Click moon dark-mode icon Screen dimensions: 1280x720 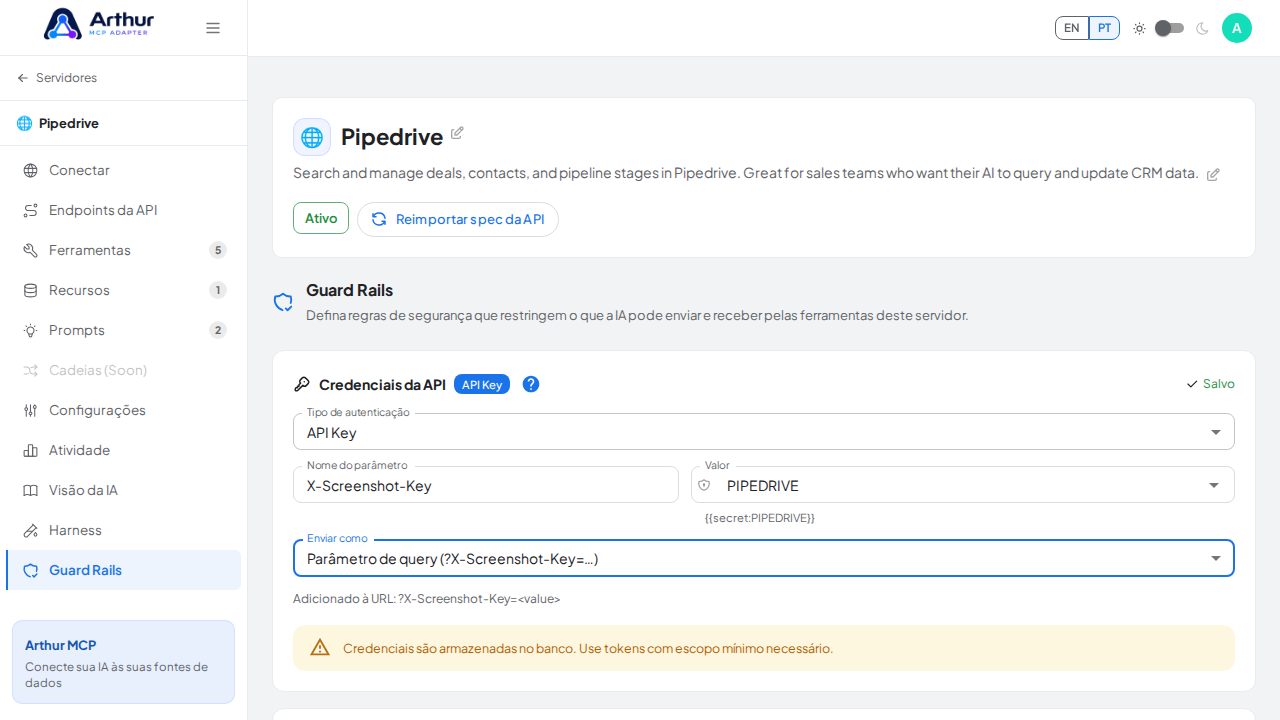(x=1202, y=28)
